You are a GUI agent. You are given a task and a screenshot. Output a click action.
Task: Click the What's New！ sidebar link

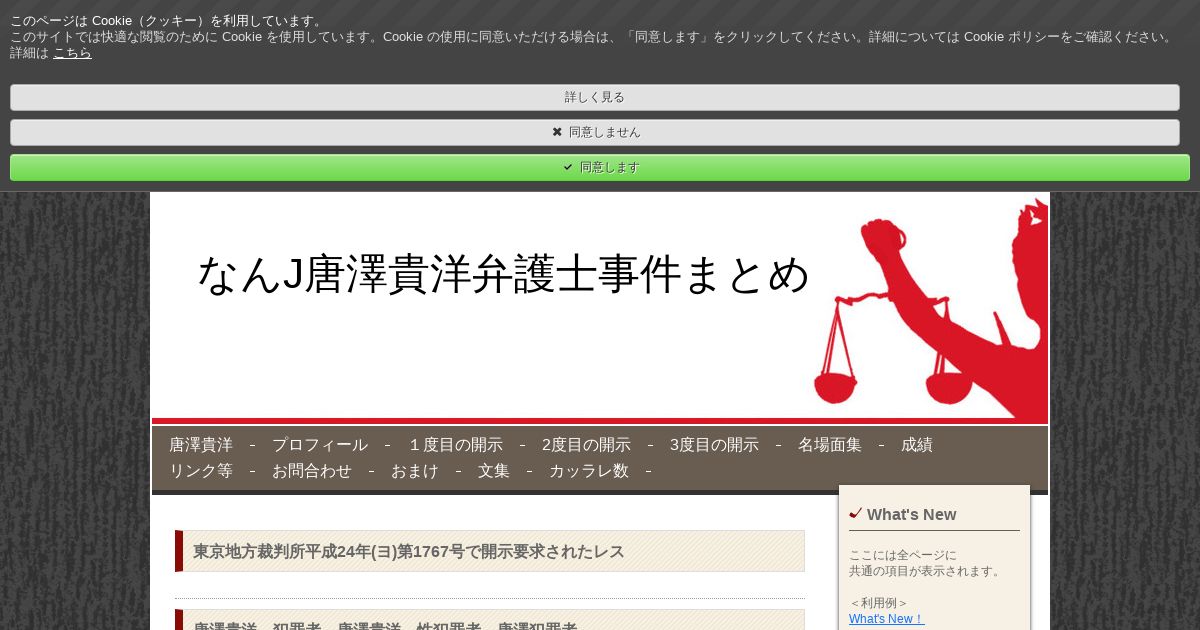887,619
